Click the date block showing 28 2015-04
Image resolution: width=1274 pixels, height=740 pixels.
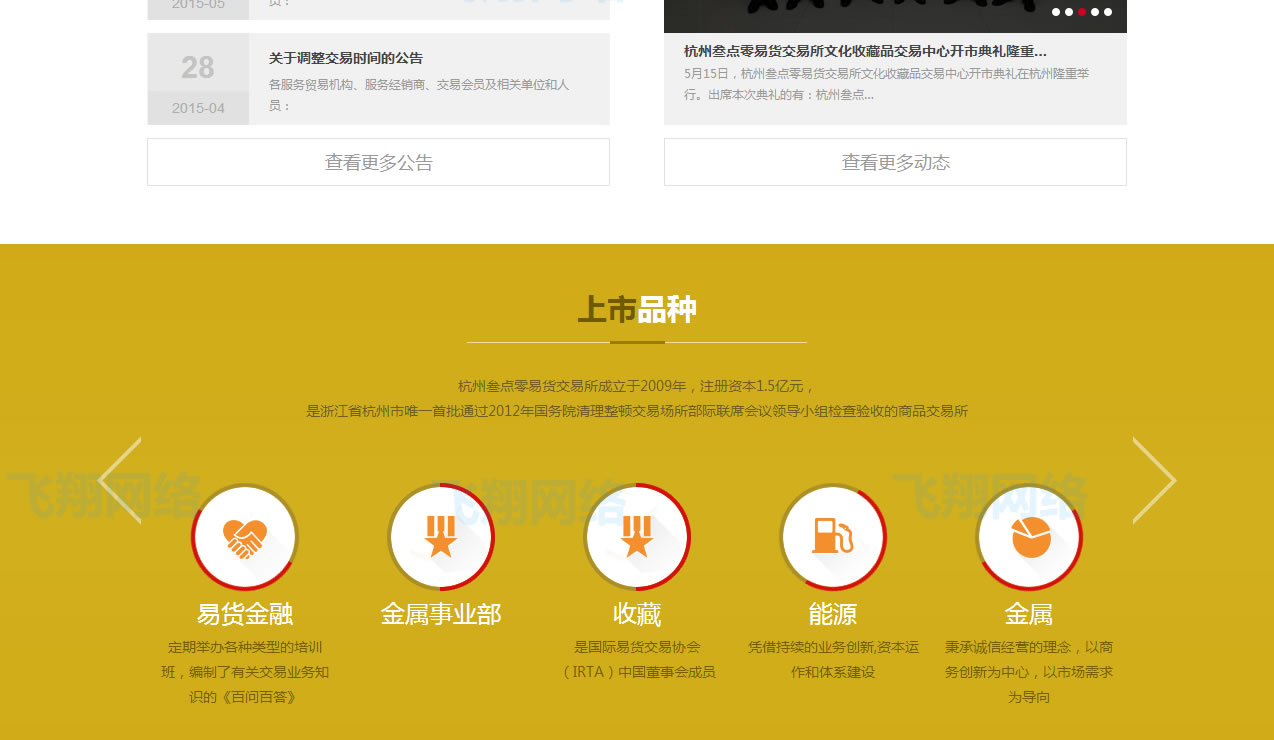(x=198, y=79)
